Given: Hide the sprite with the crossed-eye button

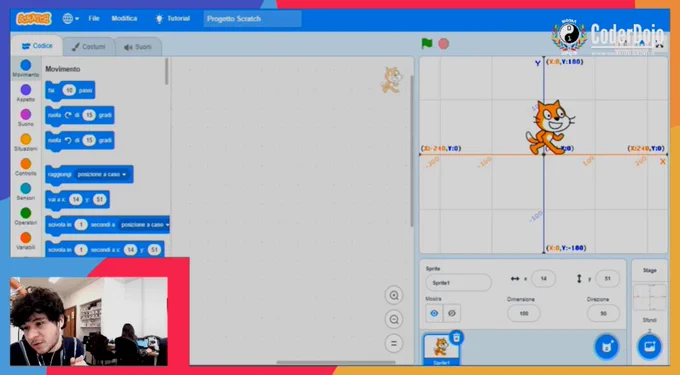Looking at the screenshot, I should pos(452,313).
